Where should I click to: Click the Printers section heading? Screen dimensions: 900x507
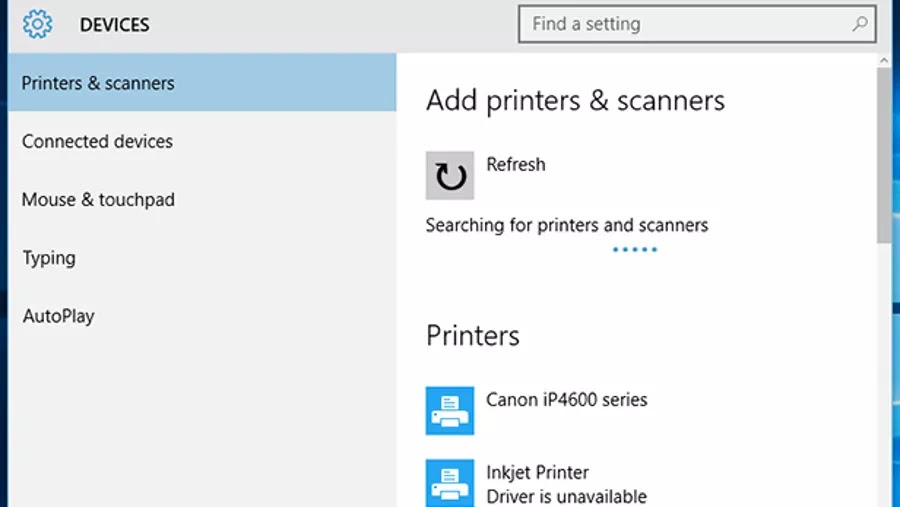473,336
